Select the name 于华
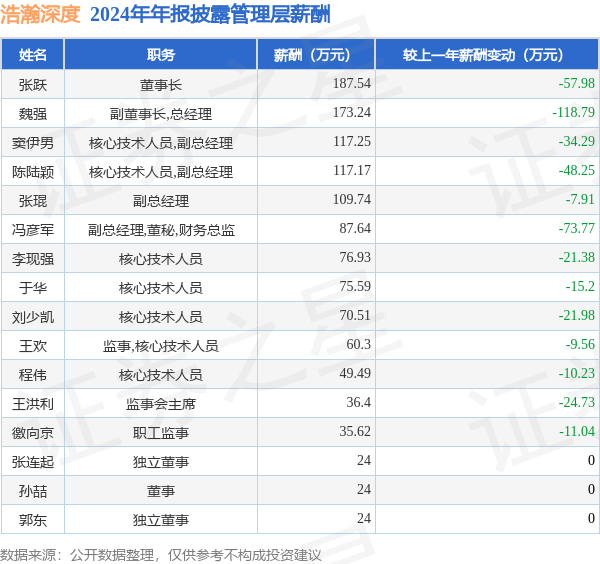The width and height of the screenshot is (600, 564). (x=33, y=288)
